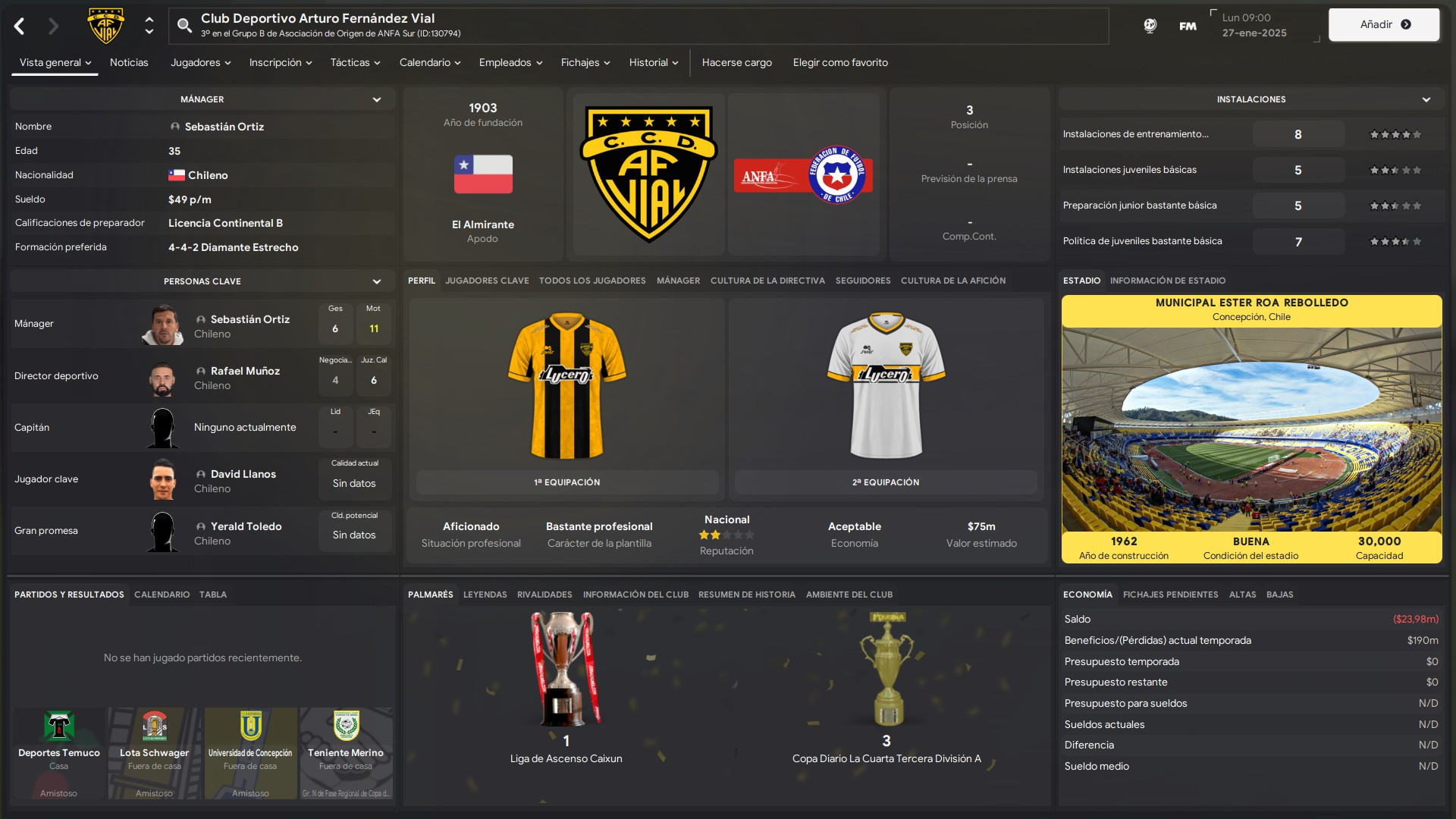This screenshot has width=1456, height=819.
Task: Go forward with the right arrow
Action: 53,27
